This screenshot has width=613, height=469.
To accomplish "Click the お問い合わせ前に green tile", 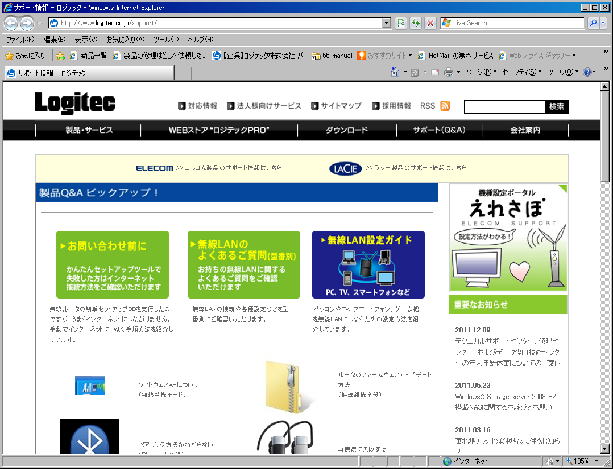I will point(113,265).
